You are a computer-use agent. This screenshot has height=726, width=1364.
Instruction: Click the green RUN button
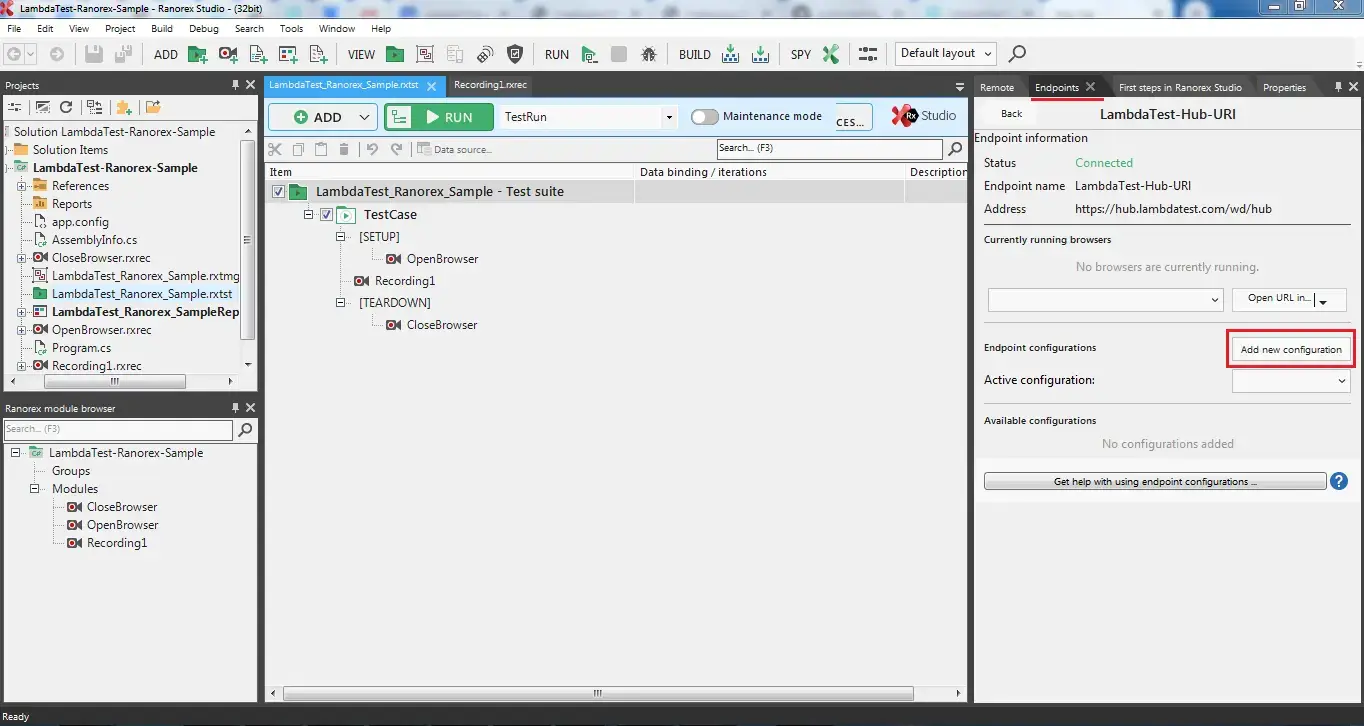(439, 117)
